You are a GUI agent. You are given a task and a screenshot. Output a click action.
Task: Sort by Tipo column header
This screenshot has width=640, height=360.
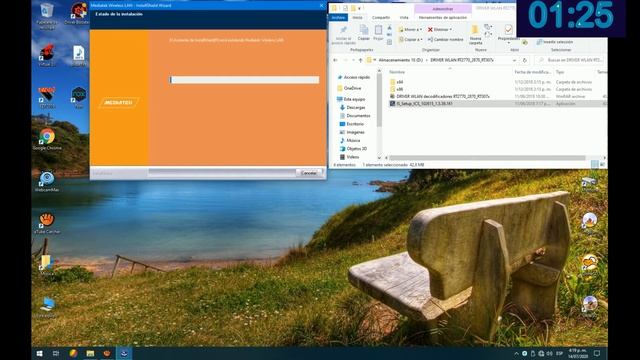point(560,72)
